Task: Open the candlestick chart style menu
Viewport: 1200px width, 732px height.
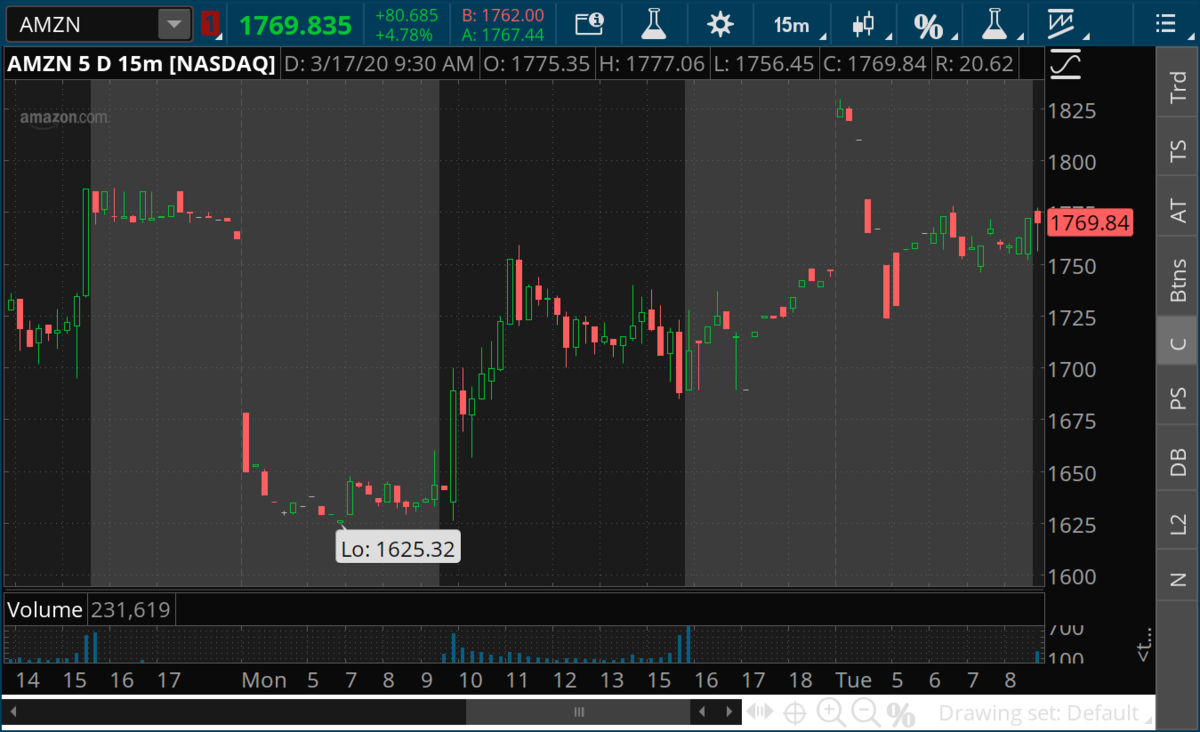Action: point(866,24)
